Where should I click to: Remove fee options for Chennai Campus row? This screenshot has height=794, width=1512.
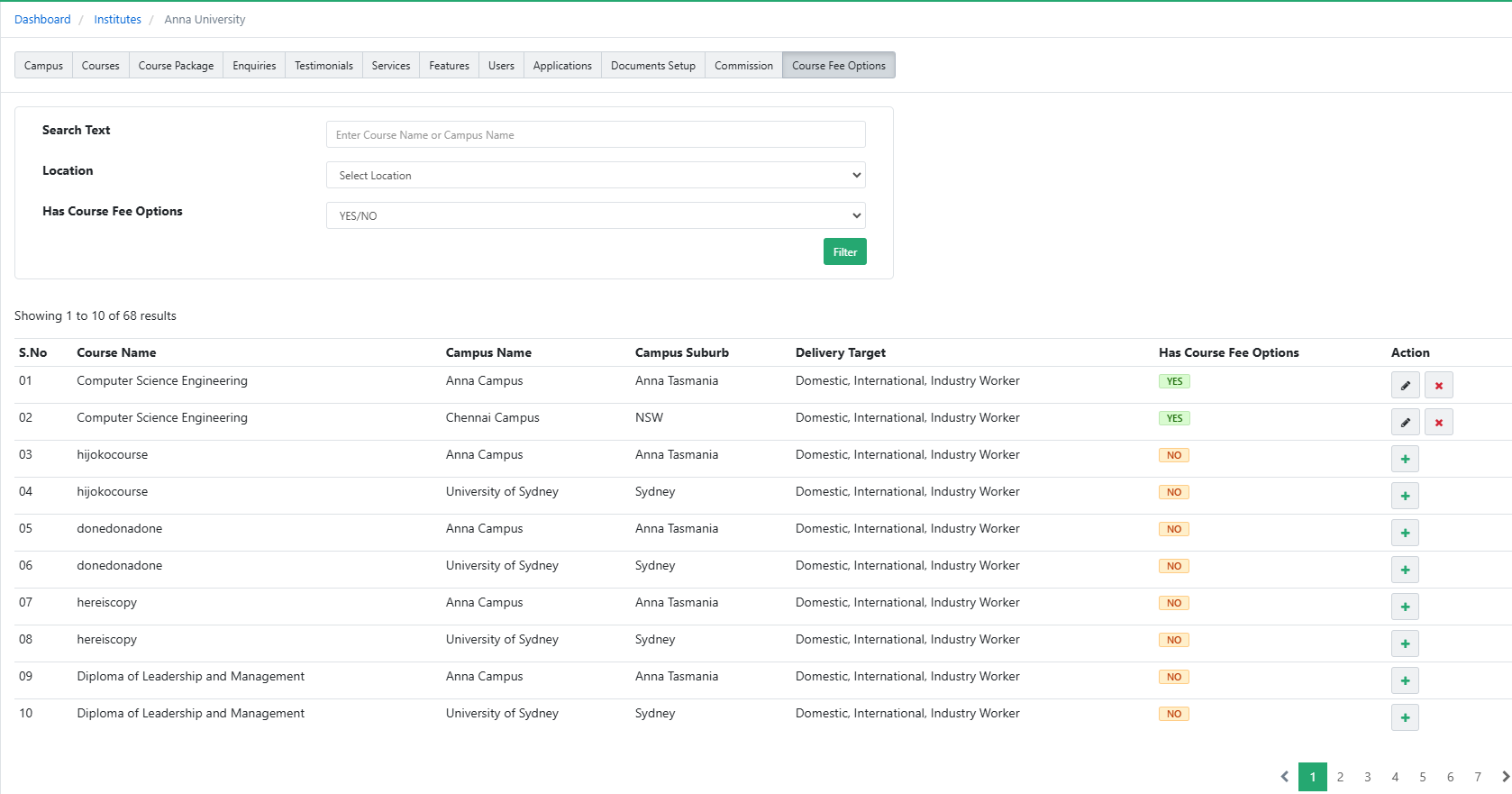click(x=1438, y=422)
